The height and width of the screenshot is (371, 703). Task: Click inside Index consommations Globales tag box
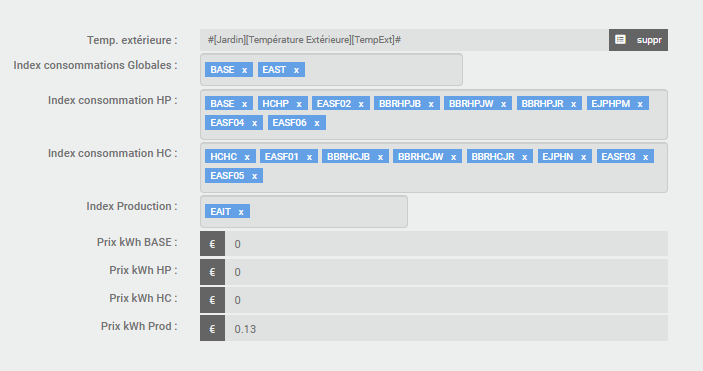(x=331, y=70)
